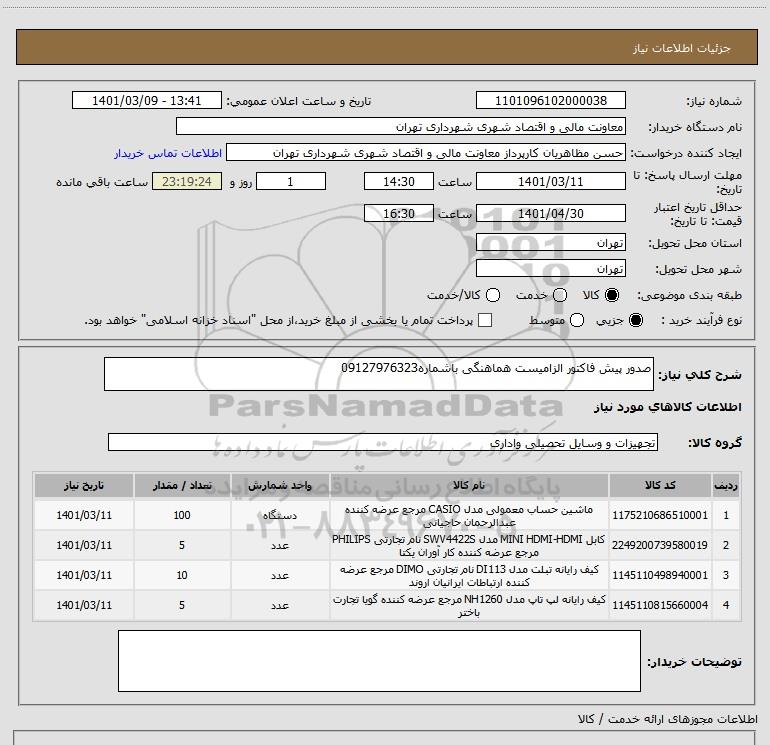This screenshot has height=745, width=770.
Task: Open the اطلاعات تماس خریدار link
Action: click(x=168, y=153)
